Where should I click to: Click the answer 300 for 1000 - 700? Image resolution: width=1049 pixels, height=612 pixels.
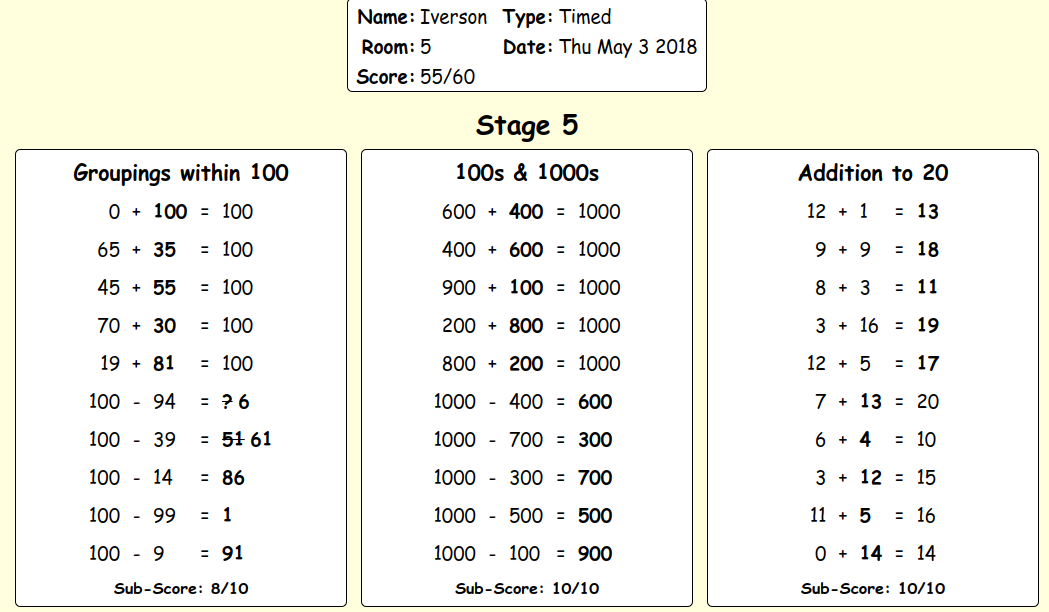point(595,440)
